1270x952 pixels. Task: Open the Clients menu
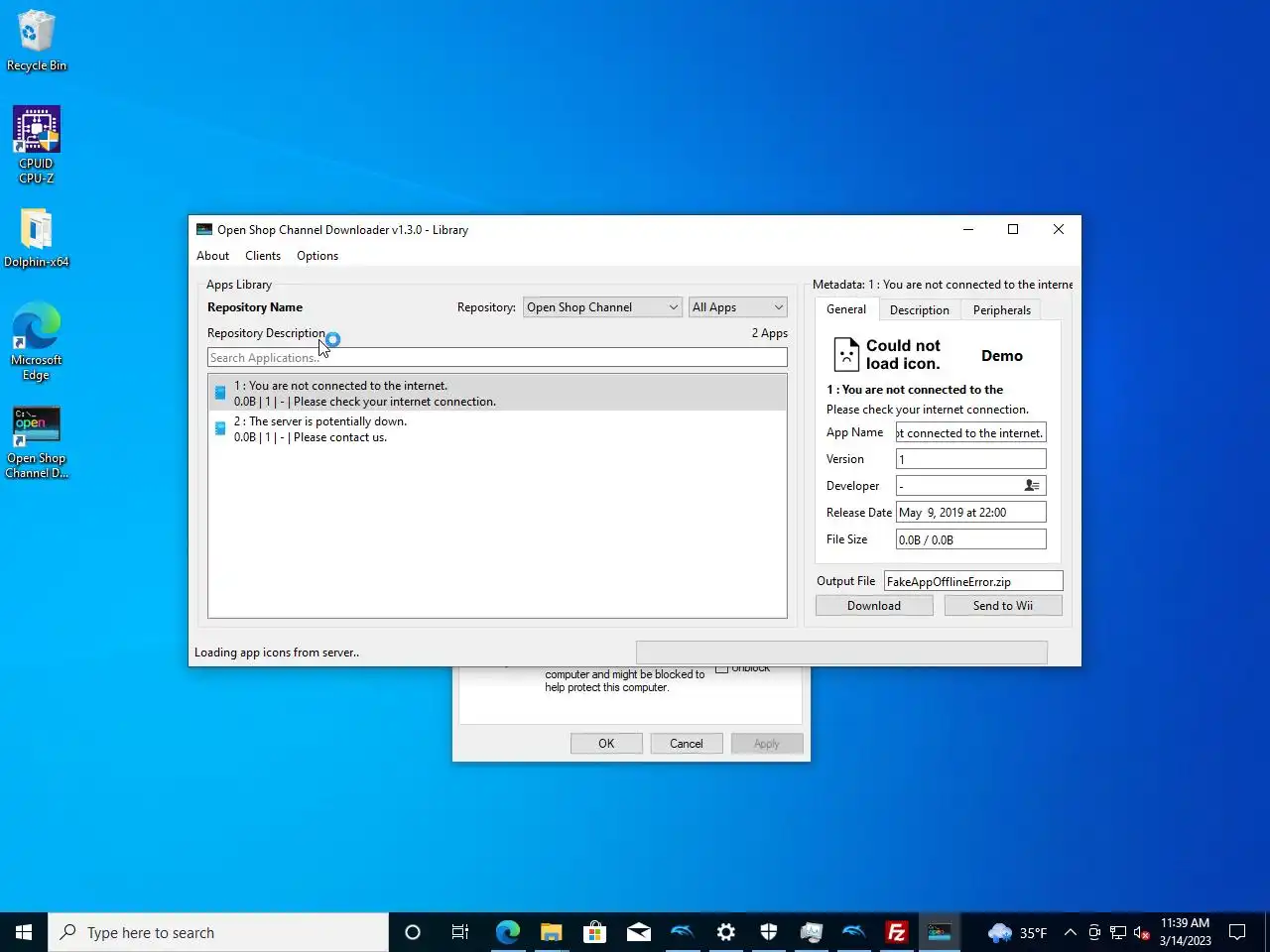point(263,256)
